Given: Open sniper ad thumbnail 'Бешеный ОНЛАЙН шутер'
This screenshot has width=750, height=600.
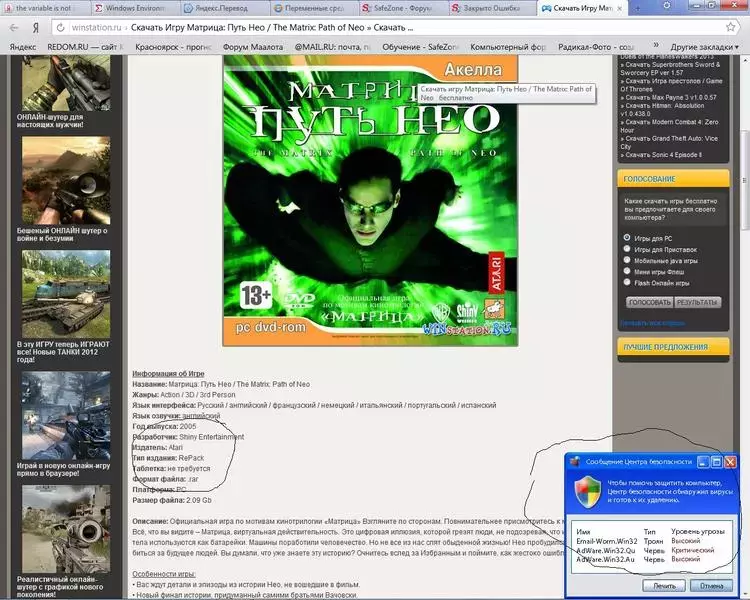Looking at the screenshot, I should coord(66,180).
